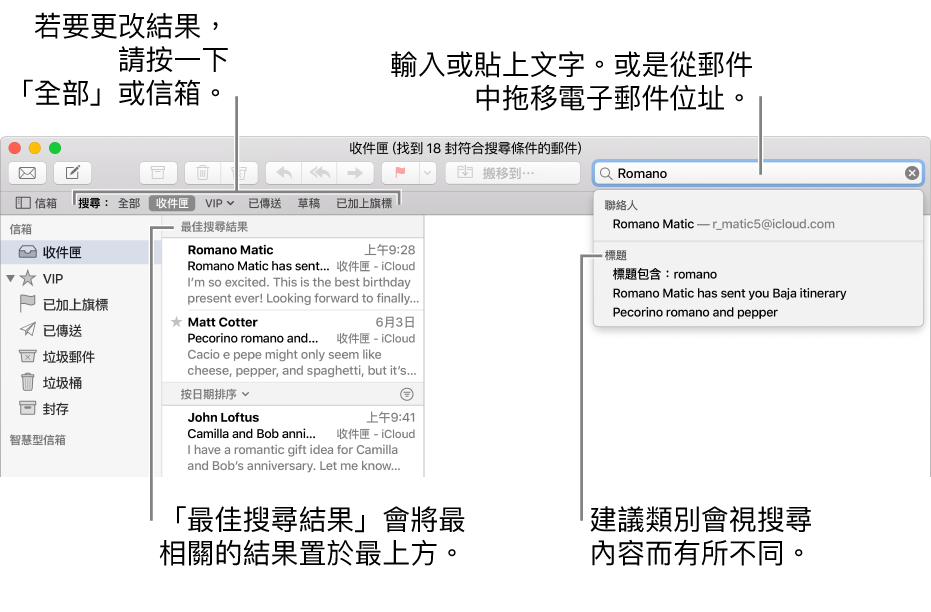The width and height of the screenshot is (931, 612).
Task: Reply to the selected message
Action: (x=284, y=172)
